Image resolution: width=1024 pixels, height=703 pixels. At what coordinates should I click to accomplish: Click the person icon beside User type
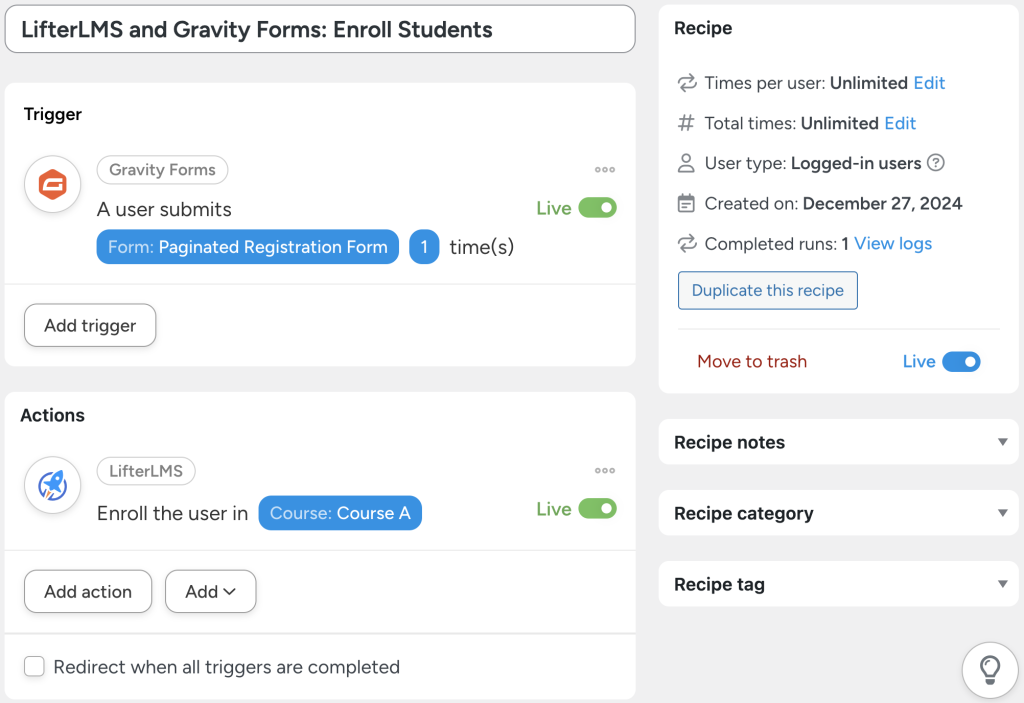[x=686, y=162]
